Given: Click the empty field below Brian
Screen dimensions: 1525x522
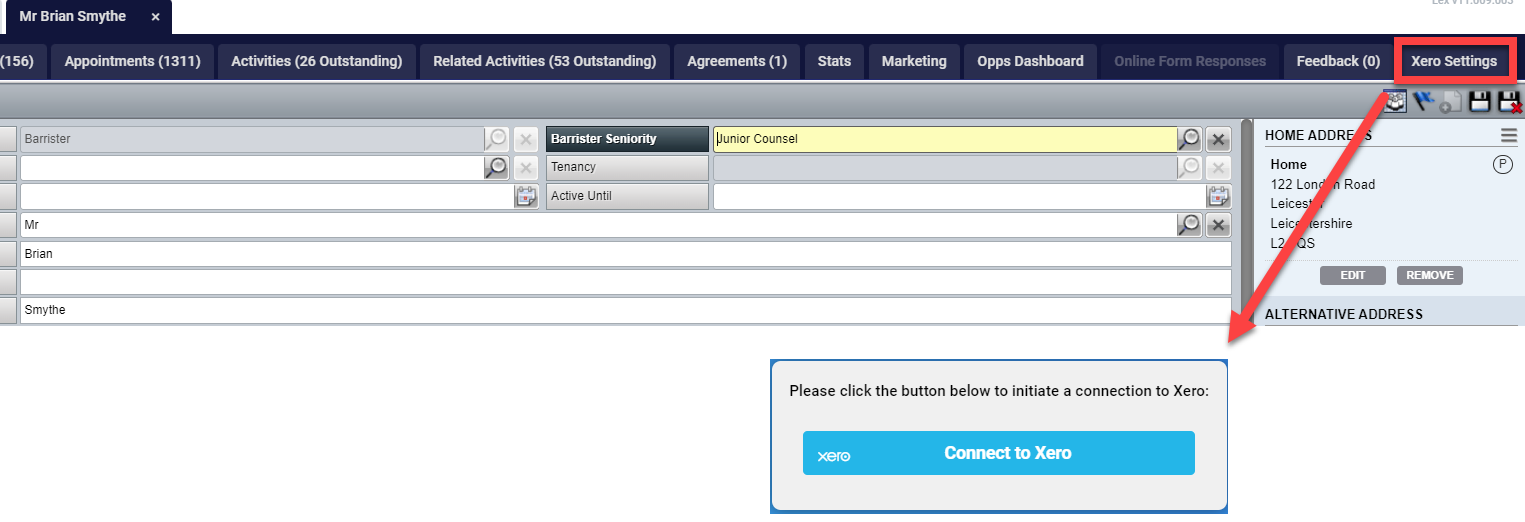Looking at the screenshot, I should (x=626, y=282).
